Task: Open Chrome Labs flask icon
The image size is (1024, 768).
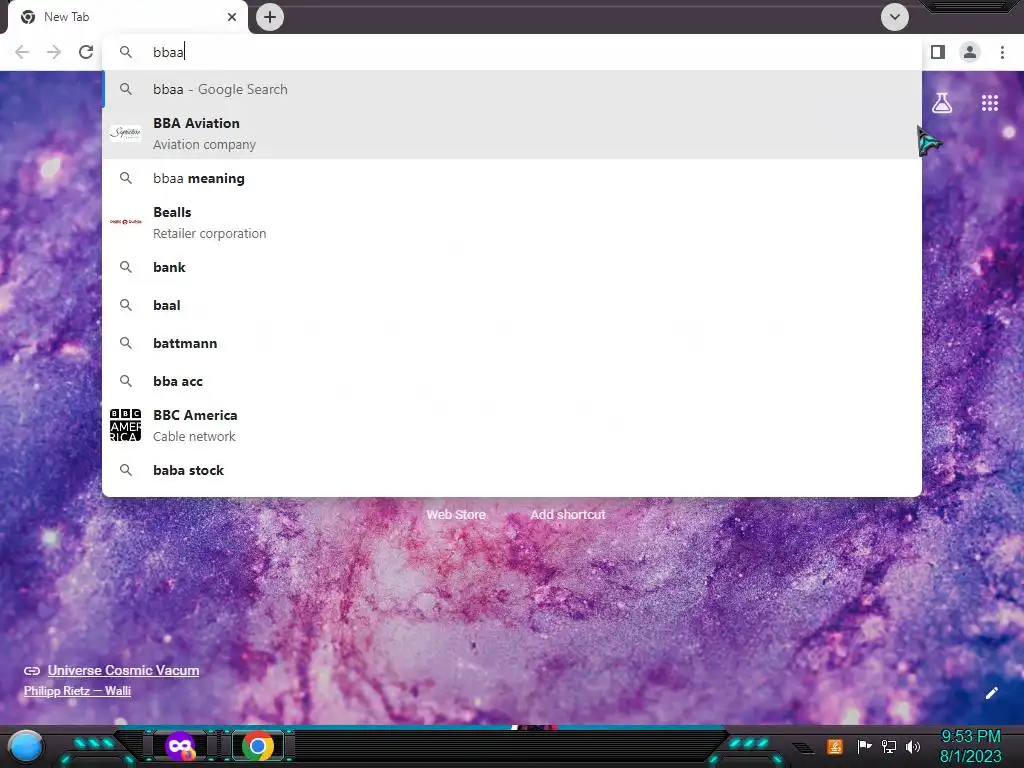Action: (942, 103)
